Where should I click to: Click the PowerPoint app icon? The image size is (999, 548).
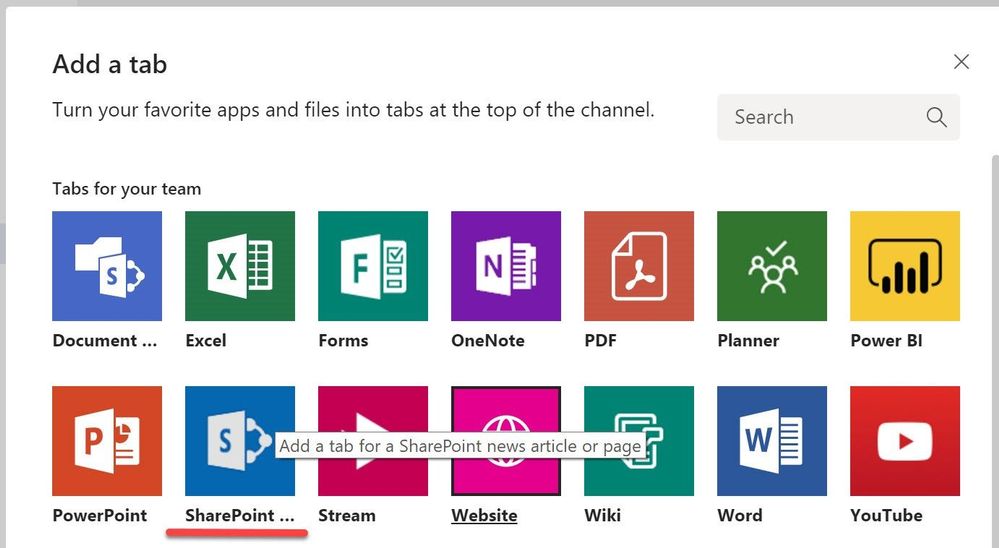coord(107,441)
